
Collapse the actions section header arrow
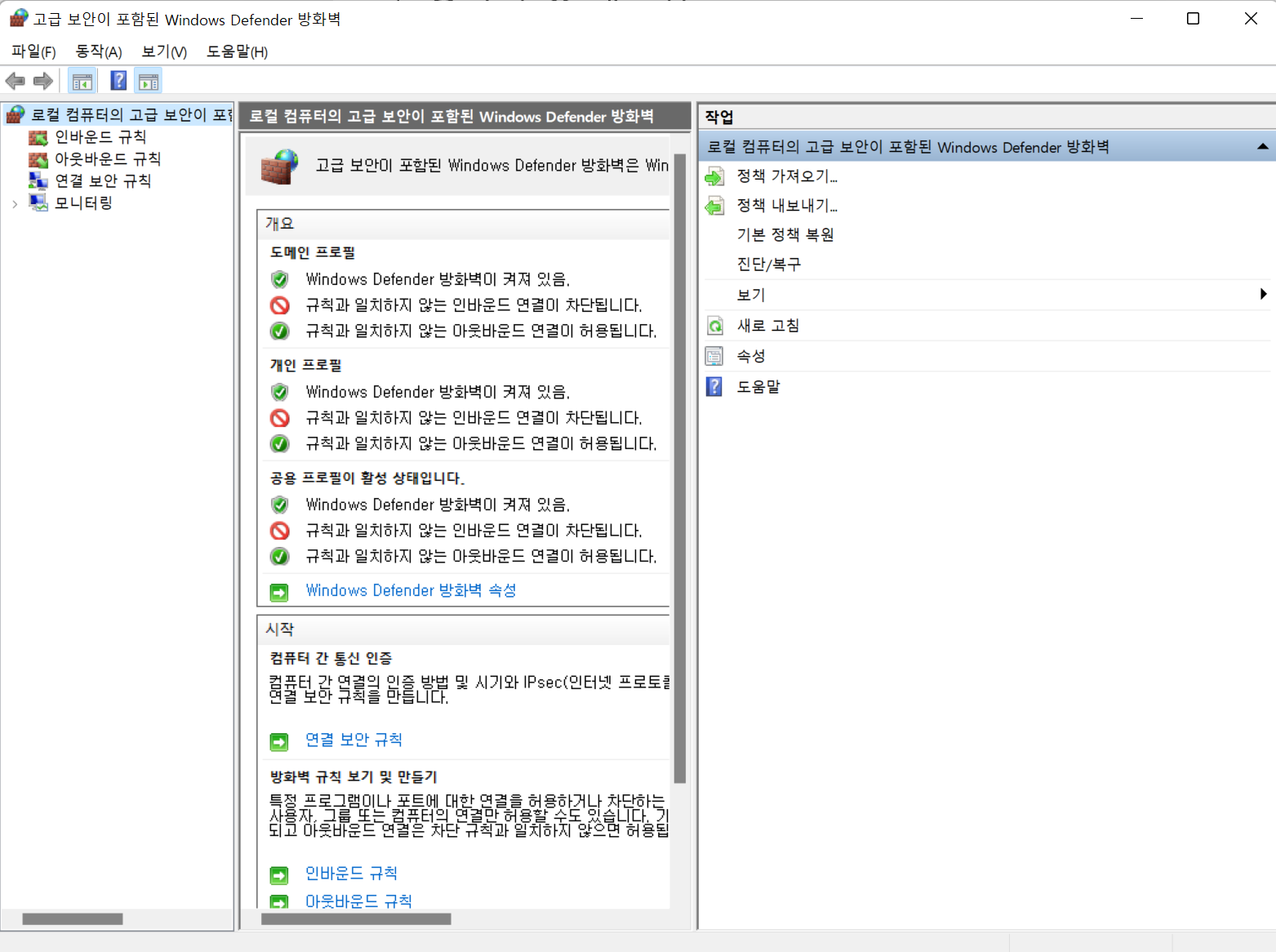point(1263,147)
